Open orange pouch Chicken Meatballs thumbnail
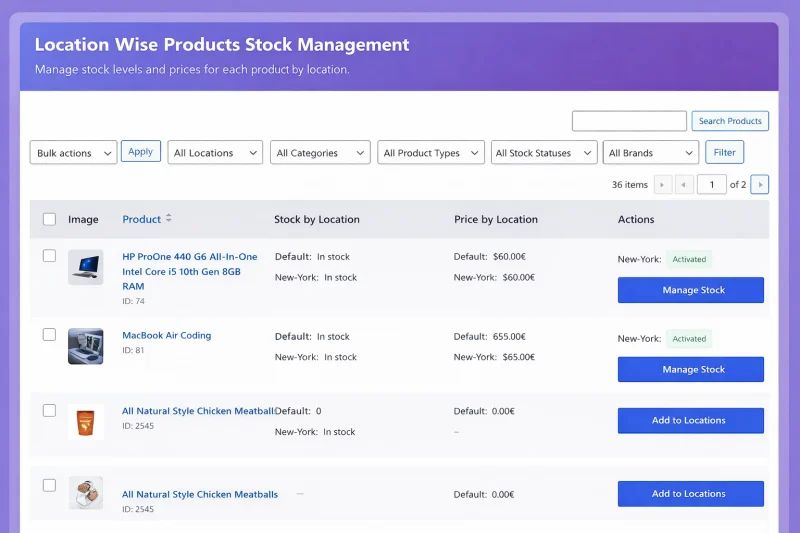This screenshot has height=533, width=800. pos(86,422)
